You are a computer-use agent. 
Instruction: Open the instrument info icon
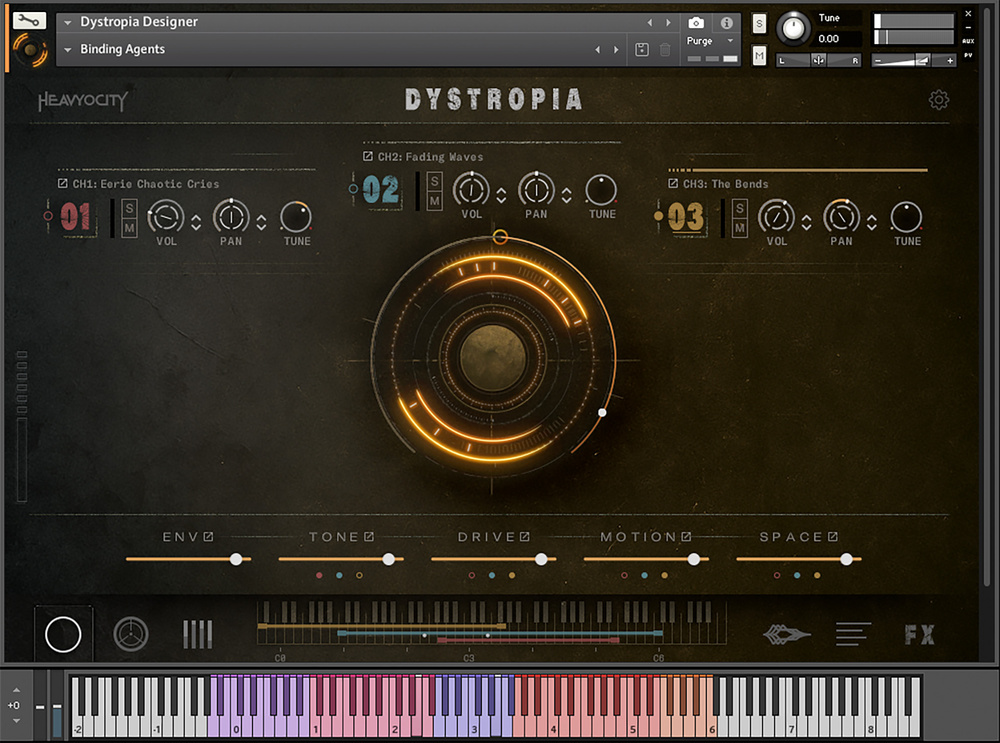pos(727,22)
